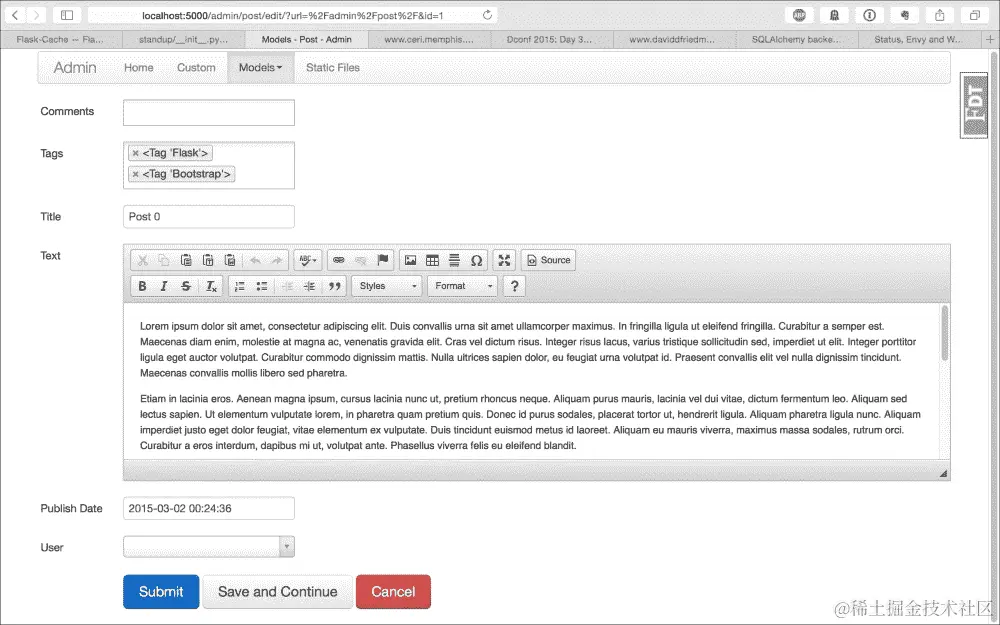Click the browser Share icon
This screenshot has height=625, width=1000.
click(x=939, y=15)
